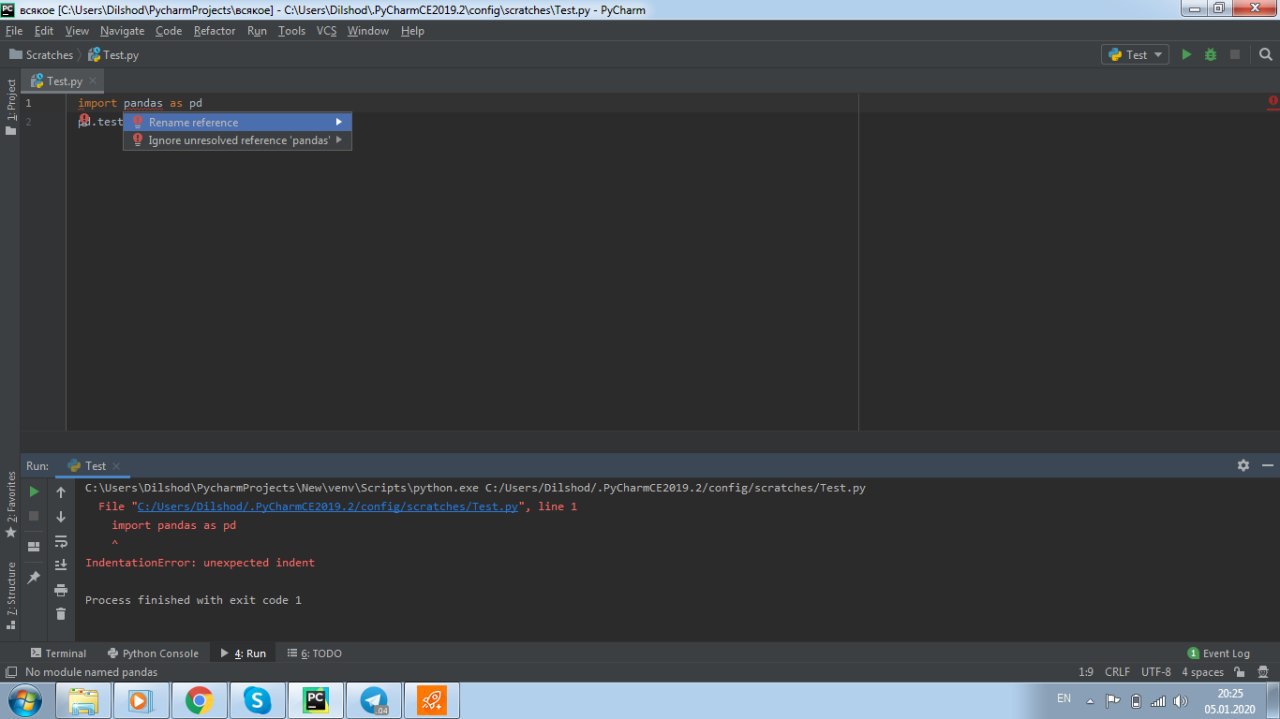Open the File menu

click(x=14, y=31)
